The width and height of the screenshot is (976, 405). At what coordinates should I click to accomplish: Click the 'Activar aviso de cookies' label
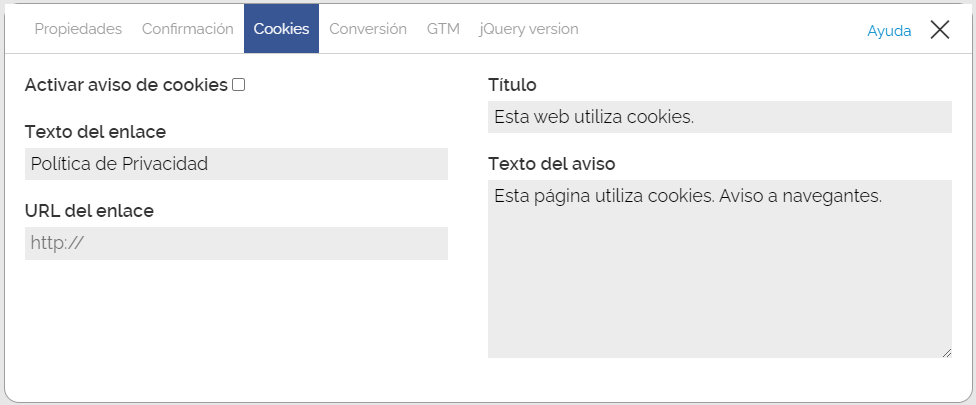pyautogui.click(x=126, y=85)
